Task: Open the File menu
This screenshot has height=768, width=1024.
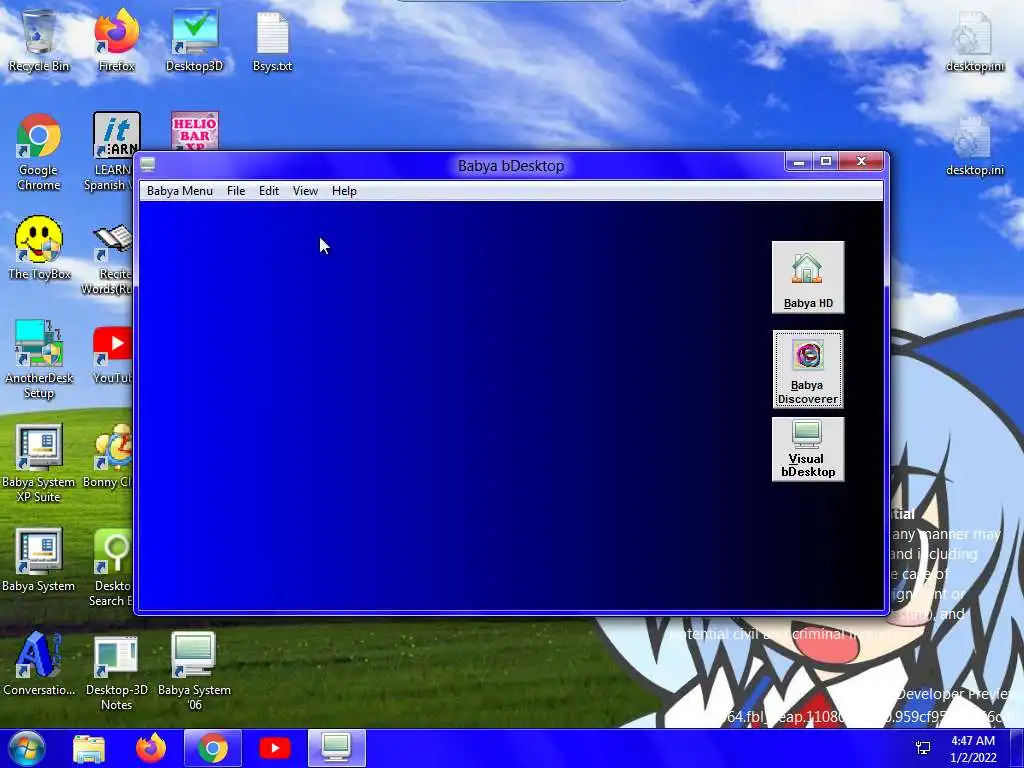Action: (x=236, y=191)
